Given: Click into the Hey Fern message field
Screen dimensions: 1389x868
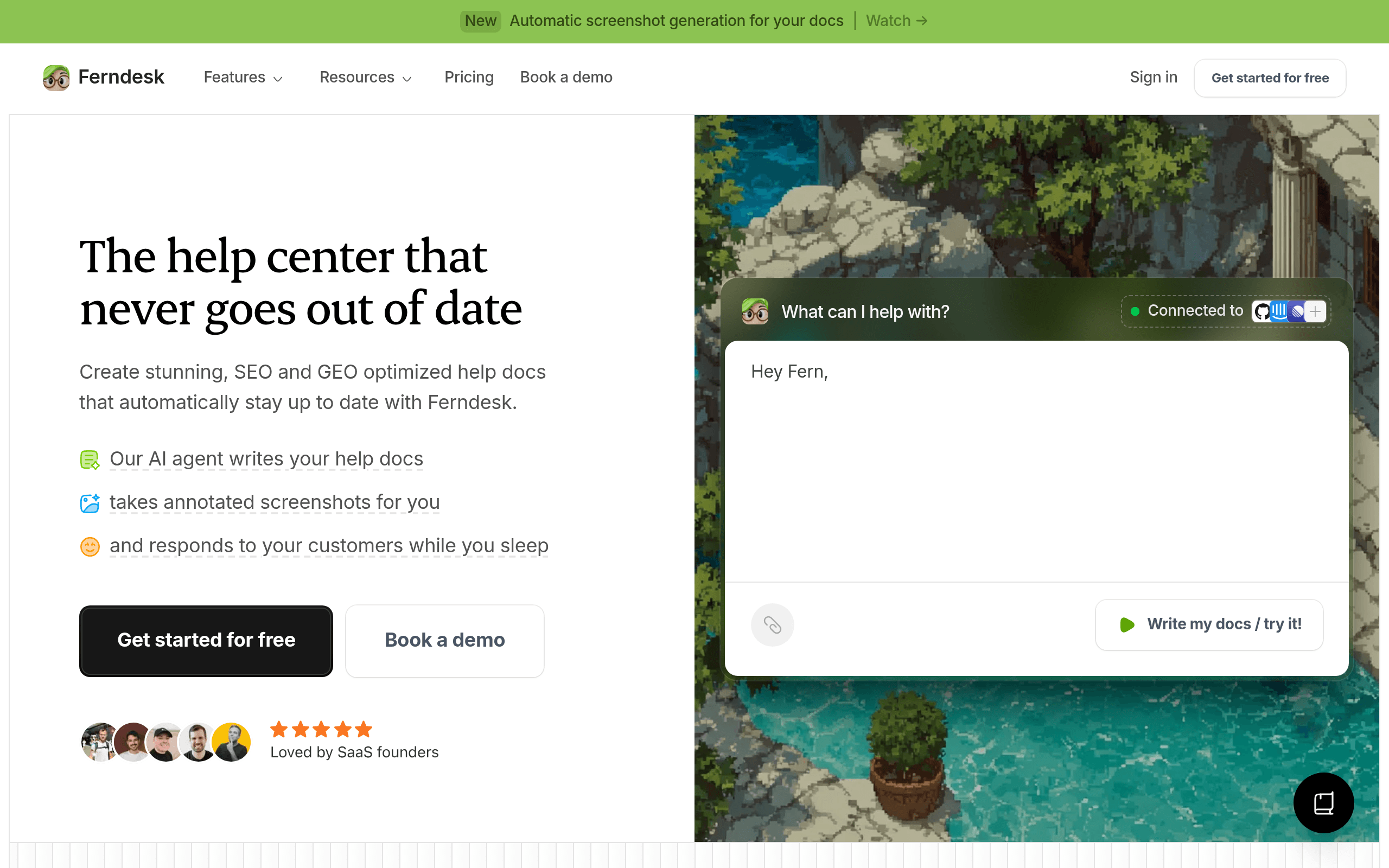Looking at the screenshot, I should (x=1036, y=461).
